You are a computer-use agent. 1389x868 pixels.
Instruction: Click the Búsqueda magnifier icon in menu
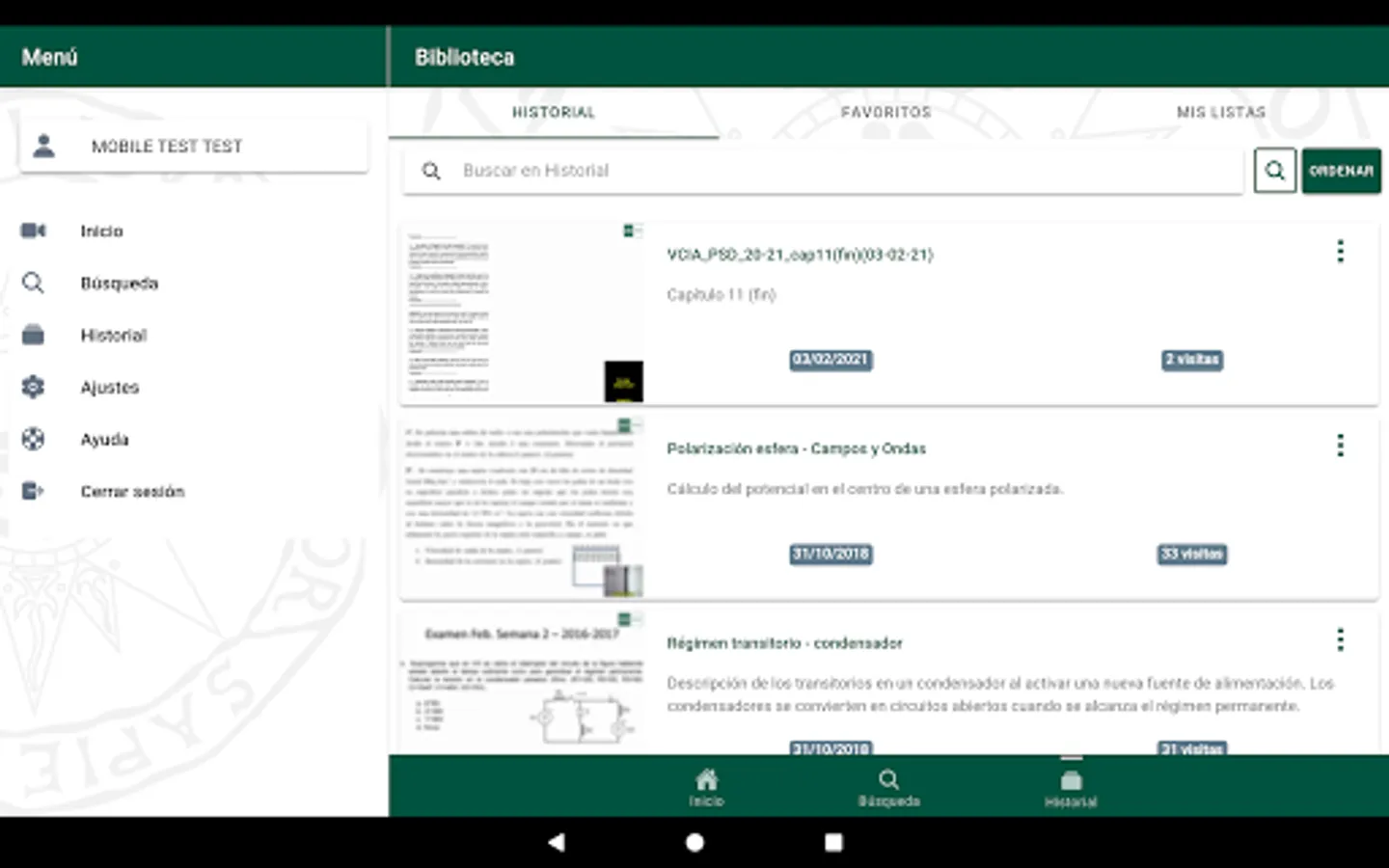pos(33,283)
